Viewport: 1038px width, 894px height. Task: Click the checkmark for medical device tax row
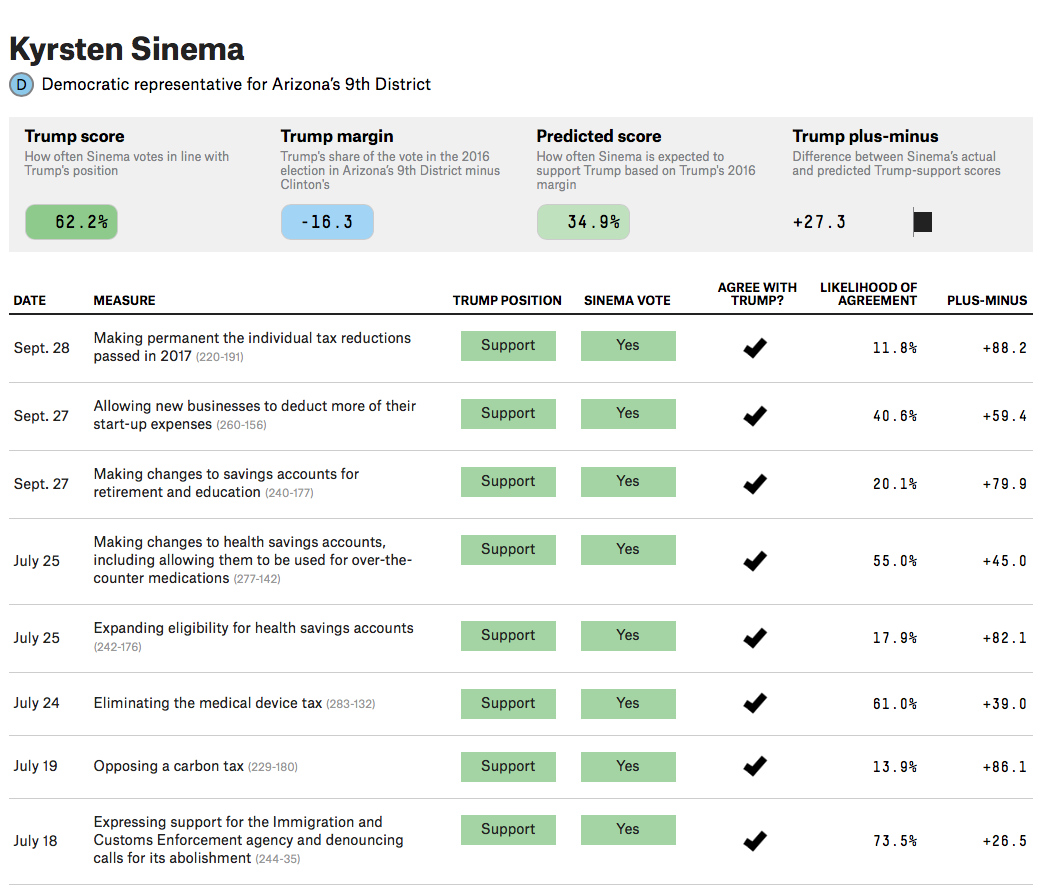click(755, 703)
